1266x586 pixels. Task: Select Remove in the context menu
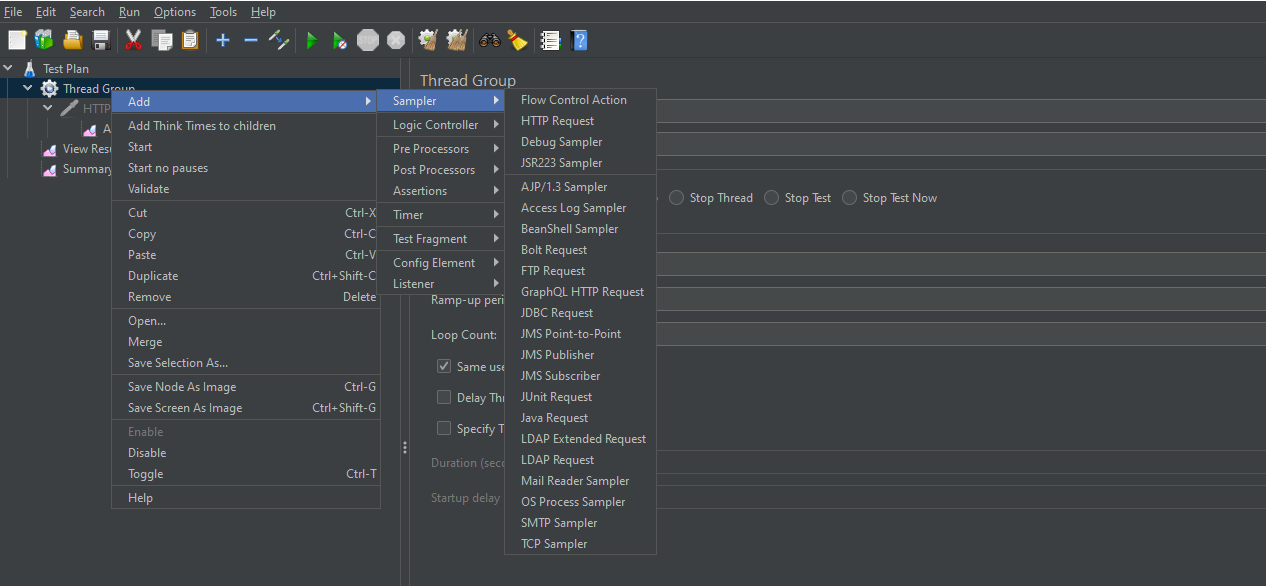[246, 297]
